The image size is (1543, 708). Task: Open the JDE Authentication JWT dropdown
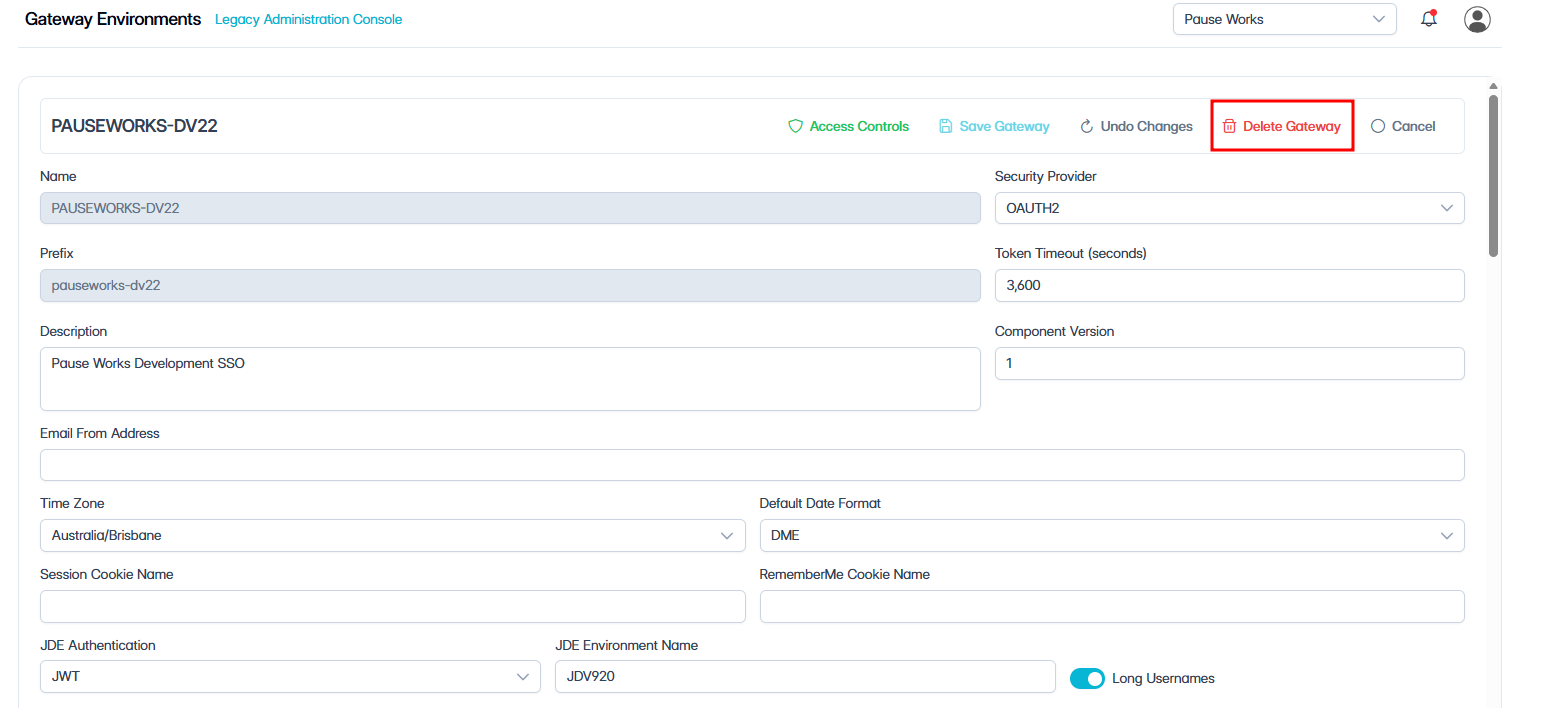pyautogui.click(x=290, y=677)
